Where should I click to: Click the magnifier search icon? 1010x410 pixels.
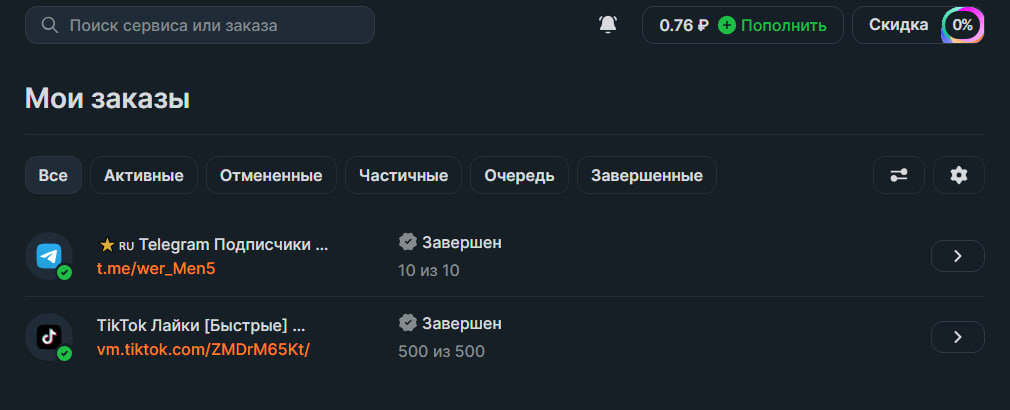[x=49, y=25]
